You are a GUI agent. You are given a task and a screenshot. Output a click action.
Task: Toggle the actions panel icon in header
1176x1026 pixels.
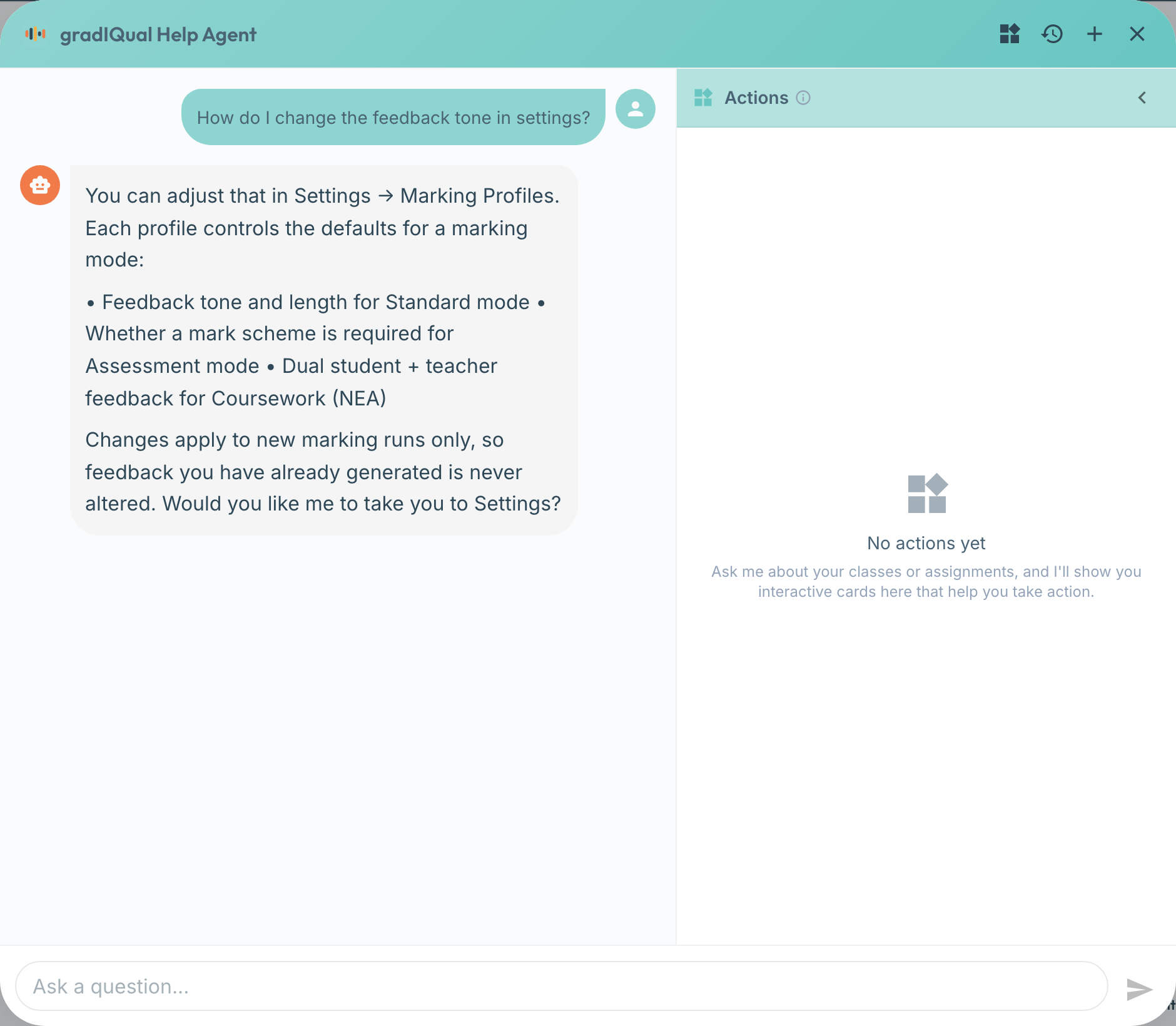[1010, 34]
